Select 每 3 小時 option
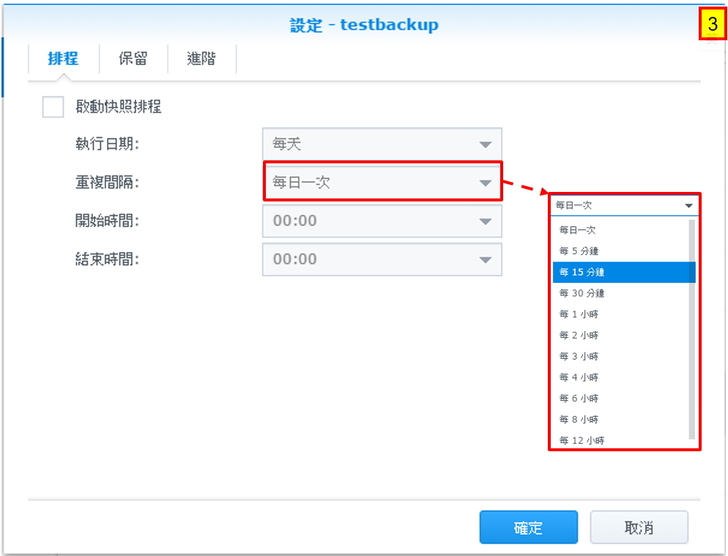Image resolution: width=728 pixels, height=556 pixels. click(621, 356)
